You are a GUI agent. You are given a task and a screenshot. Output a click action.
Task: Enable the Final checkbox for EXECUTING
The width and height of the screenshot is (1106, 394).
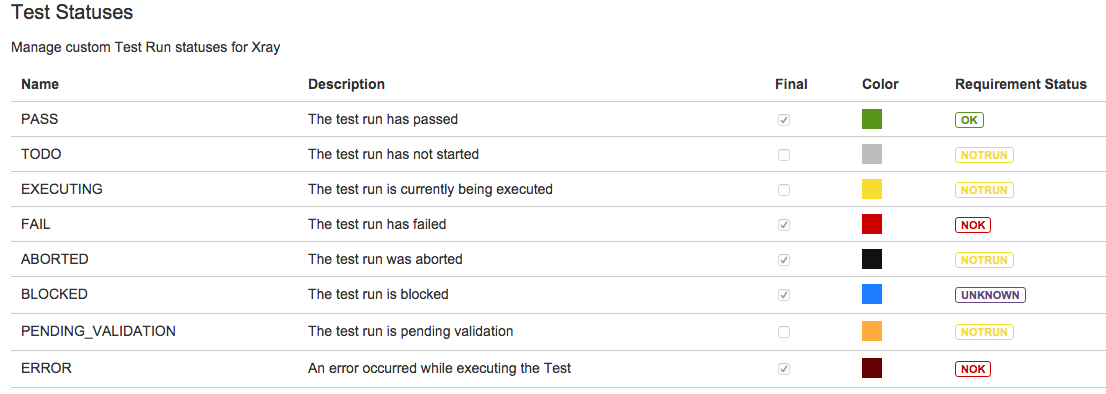(x=784, y=190)
